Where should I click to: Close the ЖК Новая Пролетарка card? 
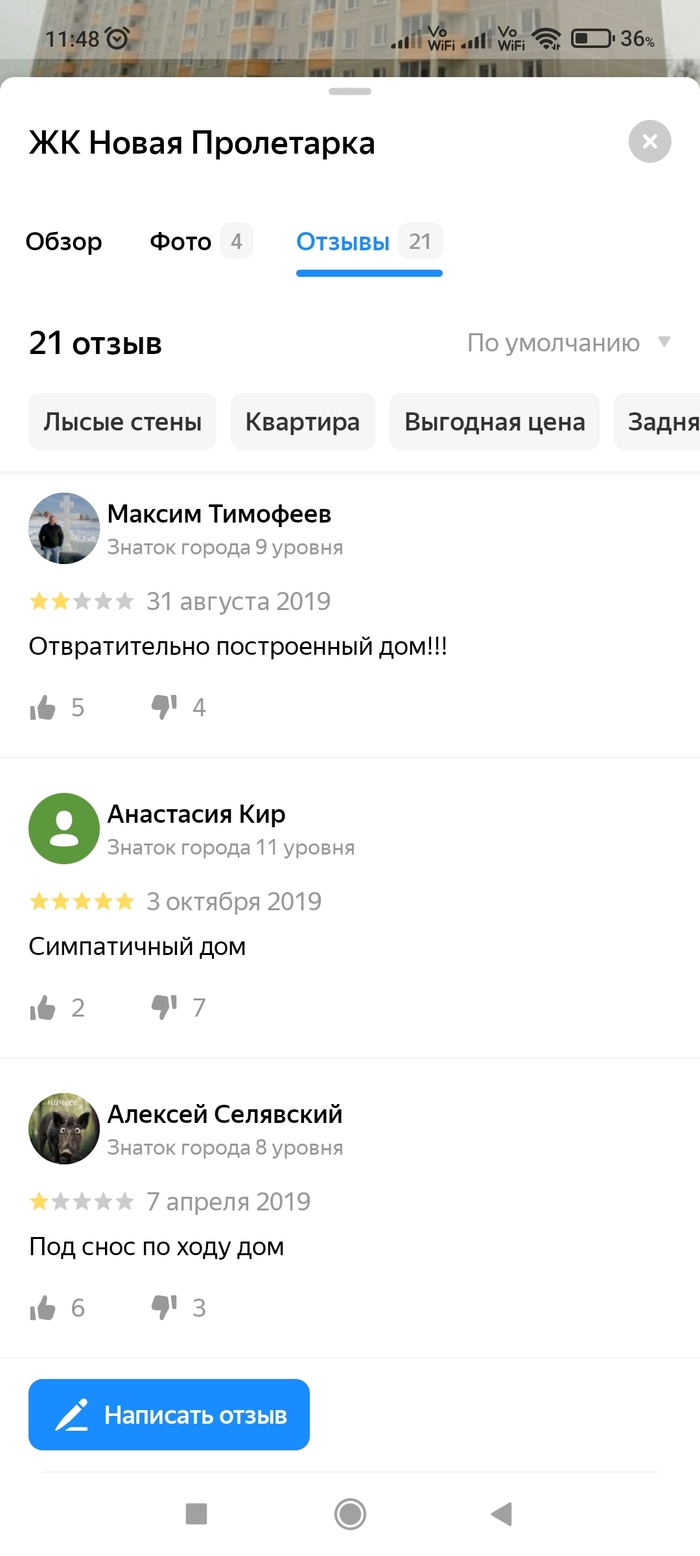pyautogui.click(x=650, y=141)
